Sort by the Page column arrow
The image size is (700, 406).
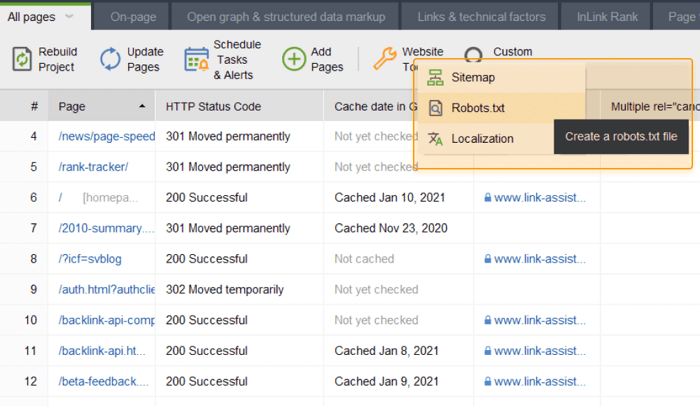[x=142, y=106]
